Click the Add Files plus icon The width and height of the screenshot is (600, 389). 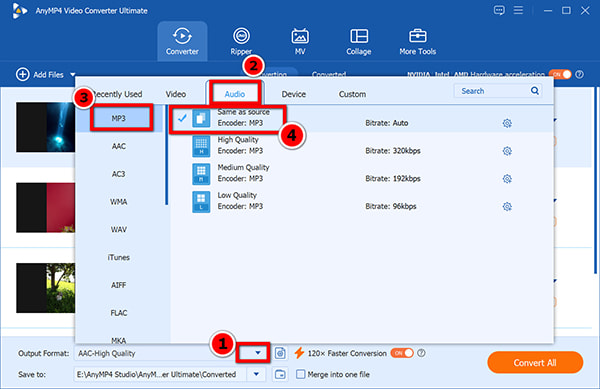pos(23,74)
